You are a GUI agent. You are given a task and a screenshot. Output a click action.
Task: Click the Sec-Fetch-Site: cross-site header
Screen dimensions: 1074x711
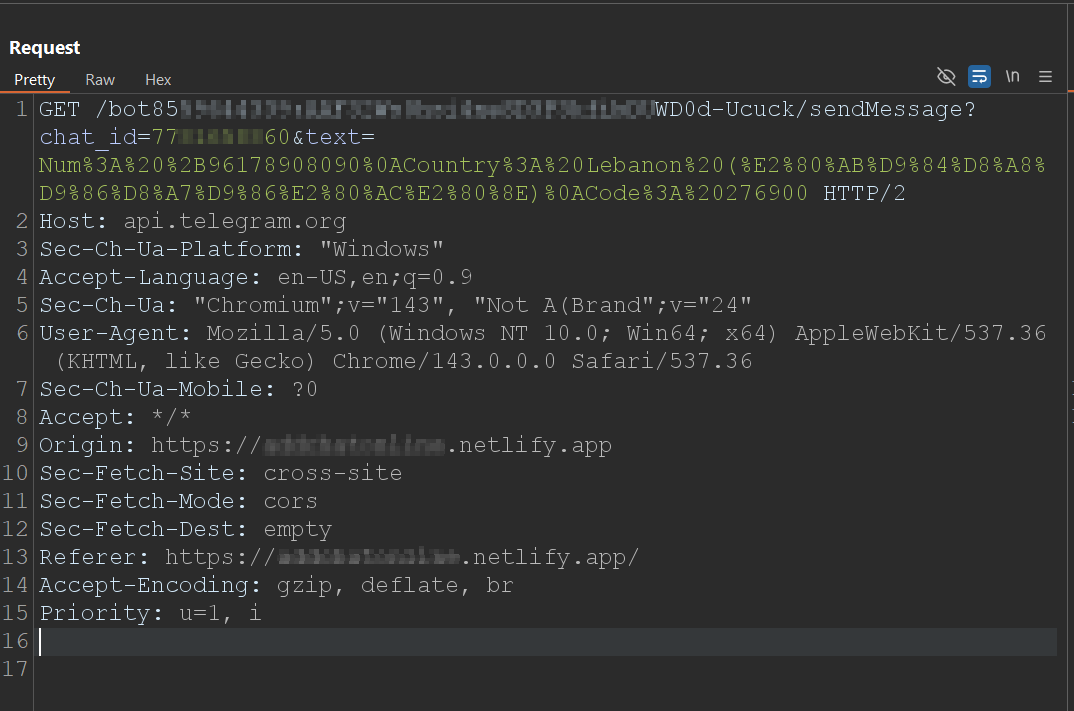tap(221, 474)
